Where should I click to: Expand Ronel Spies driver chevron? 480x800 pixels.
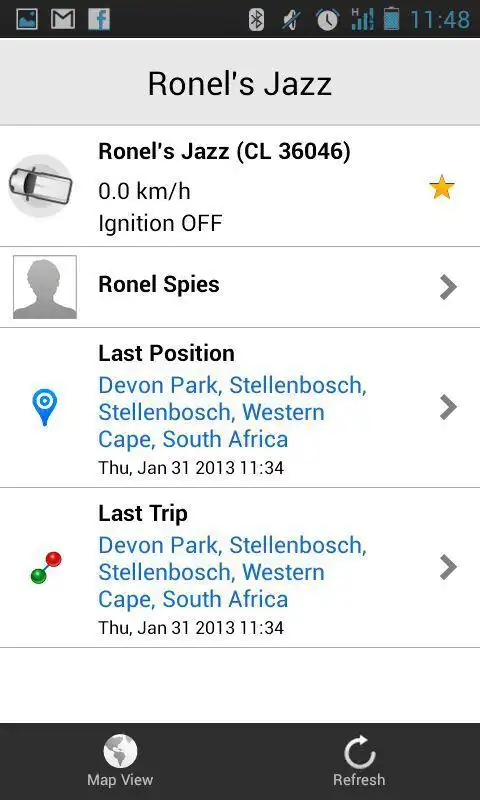click(x=448, y=287)
